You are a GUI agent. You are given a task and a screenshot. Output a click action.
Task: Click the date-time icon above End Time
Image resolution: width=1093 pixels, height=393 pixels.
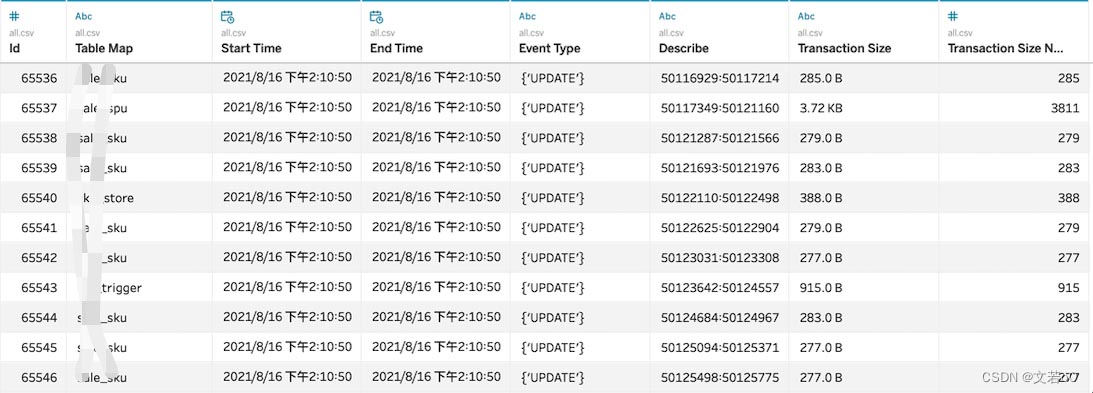(x=376, y=17)
